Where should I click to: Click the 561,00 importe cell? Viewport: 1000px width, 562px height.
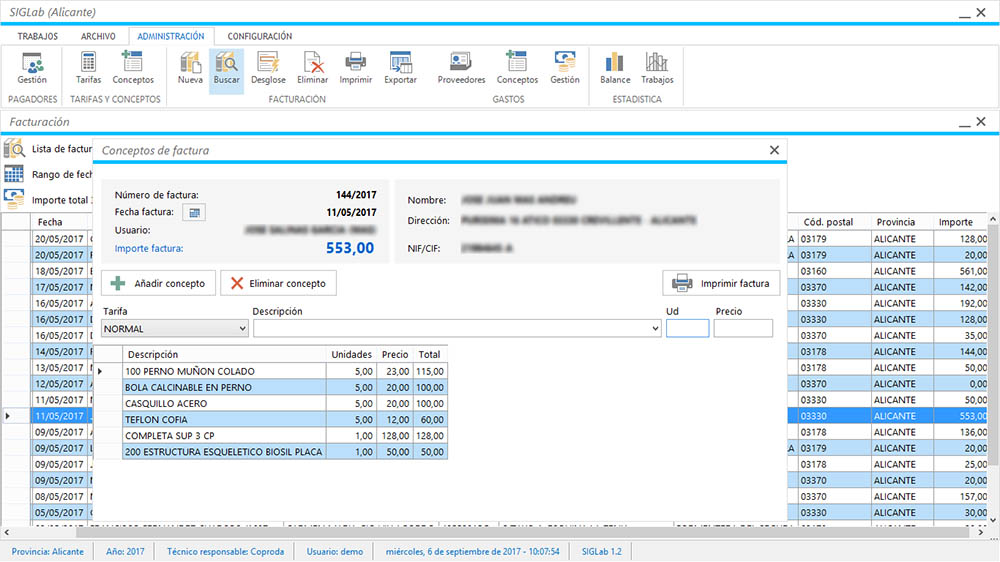point(960,271)
